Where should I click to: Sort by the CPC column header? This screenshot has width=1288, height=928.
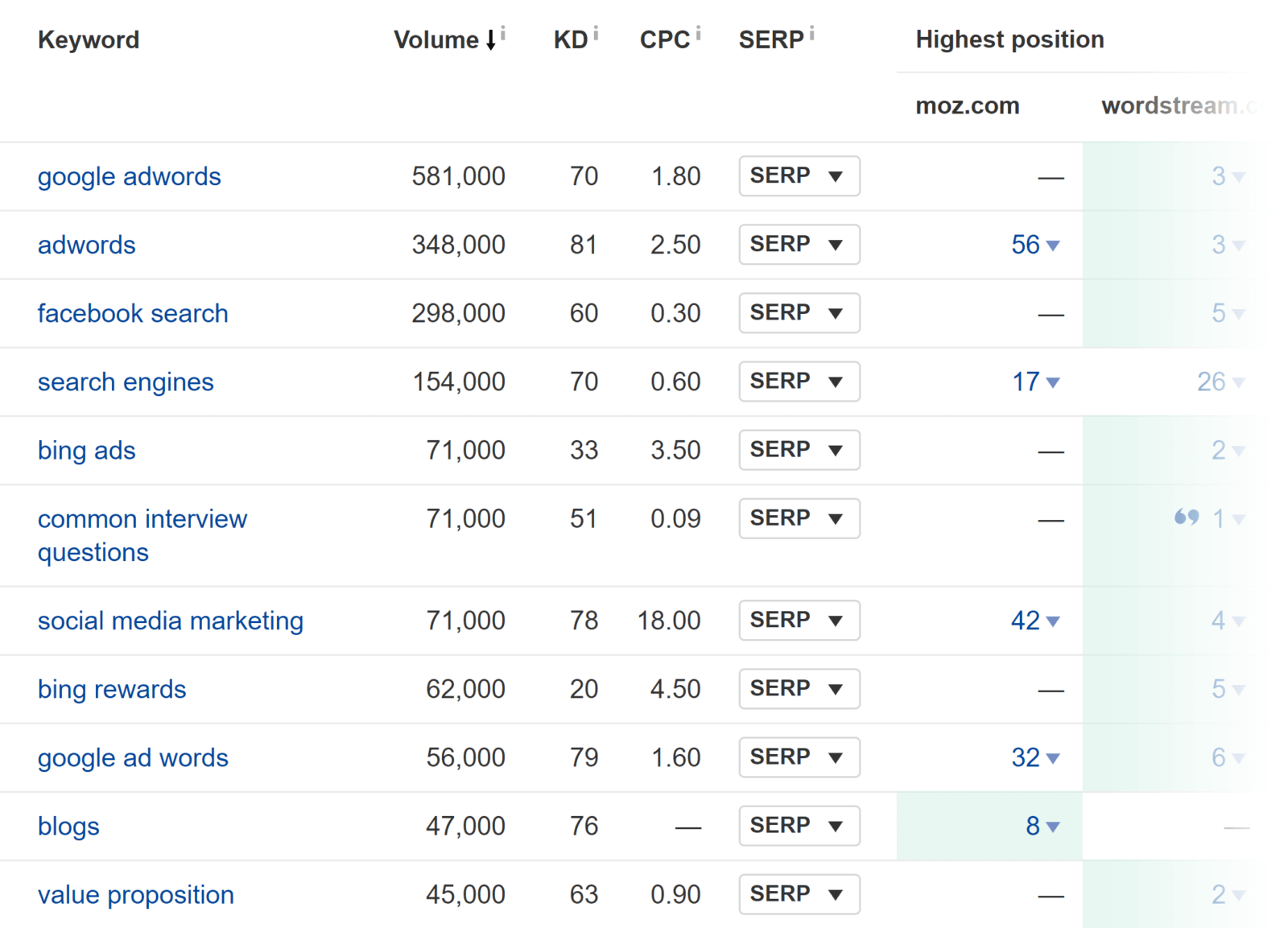tap(665, 40)
